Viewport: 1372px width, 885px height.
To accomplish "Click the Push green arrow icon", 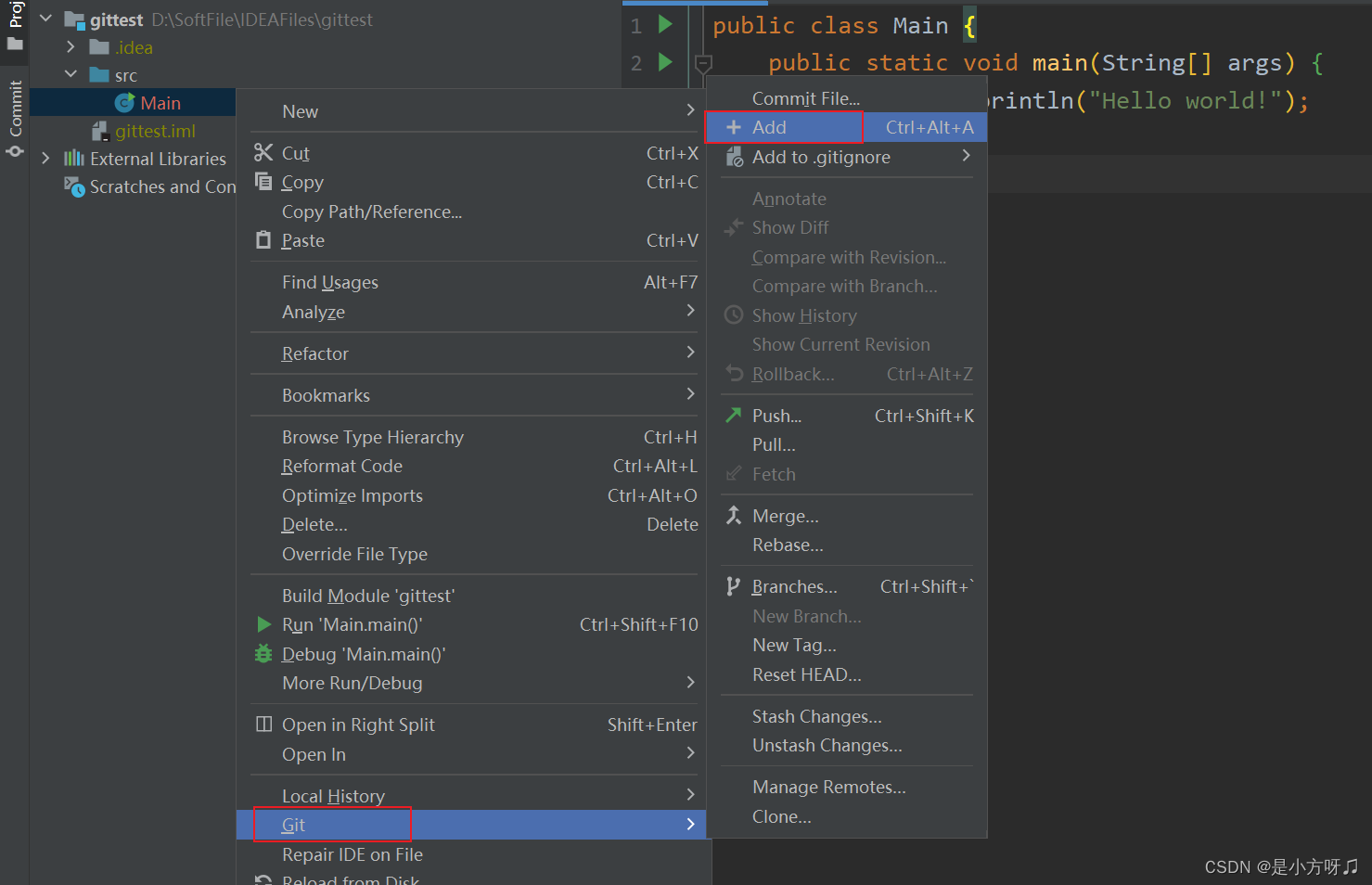I will [733, 415].
